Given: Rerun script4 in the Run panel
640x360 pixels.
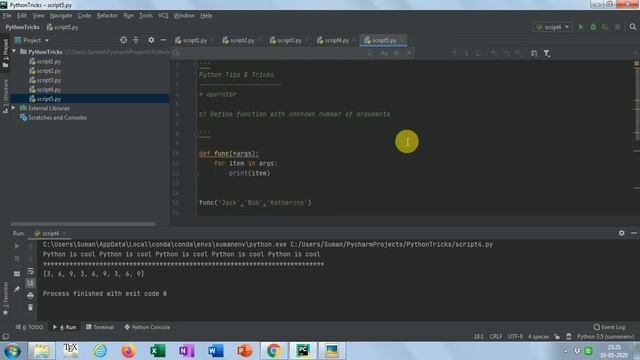Looking at the screenshot, I should click(17, 246).
